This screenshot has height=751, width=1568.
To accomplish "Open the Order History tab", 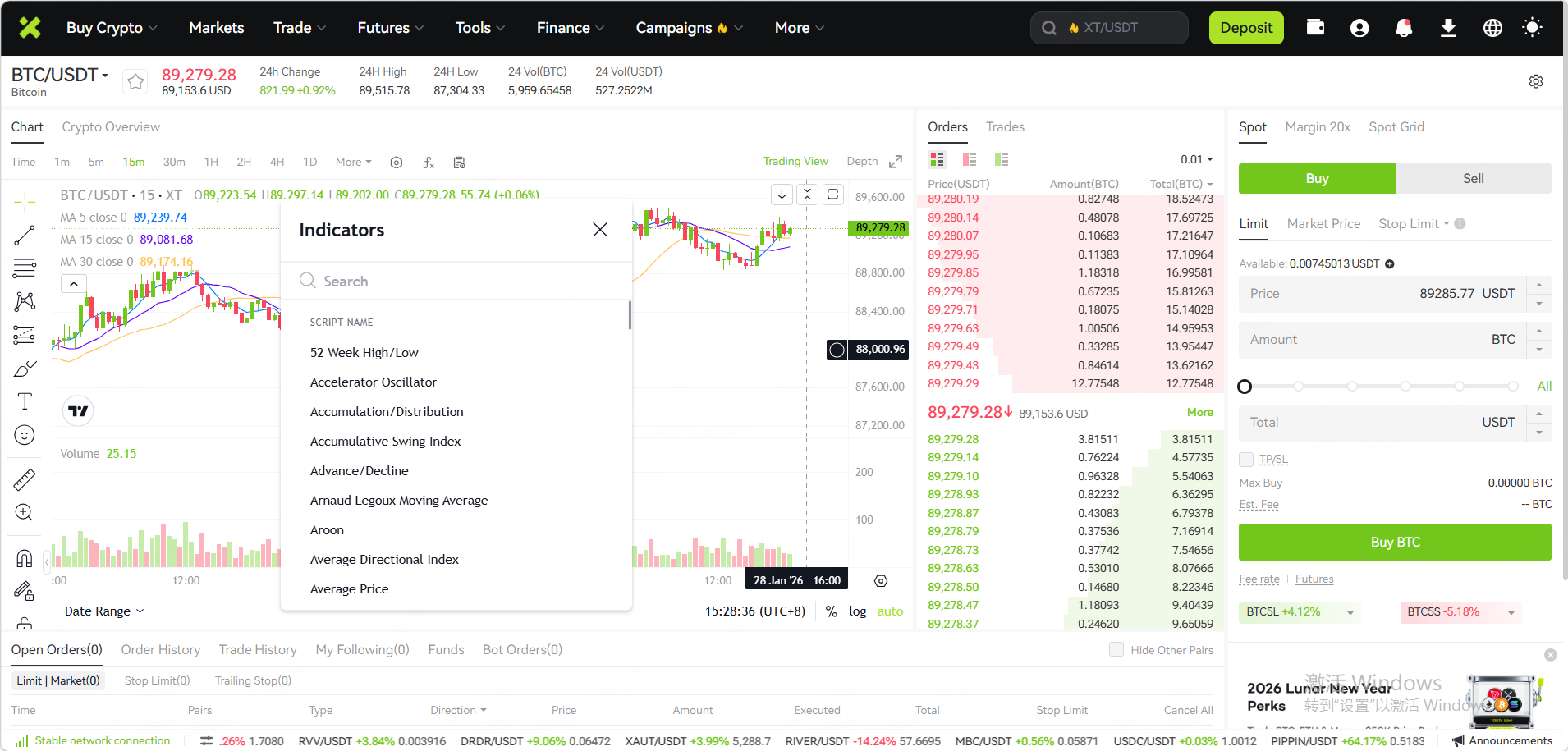I will point(161,650).
